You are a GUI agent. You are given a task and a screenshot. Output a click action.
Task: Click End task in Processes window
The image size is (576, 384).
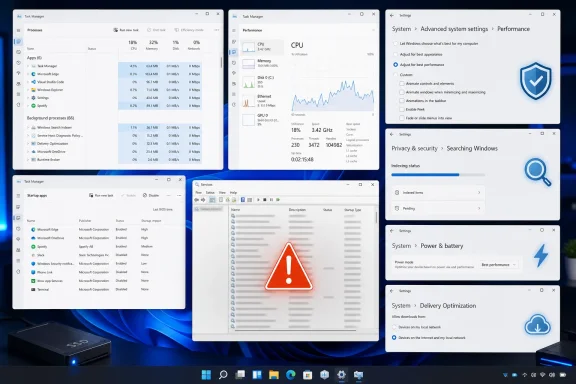coord(156,30)
